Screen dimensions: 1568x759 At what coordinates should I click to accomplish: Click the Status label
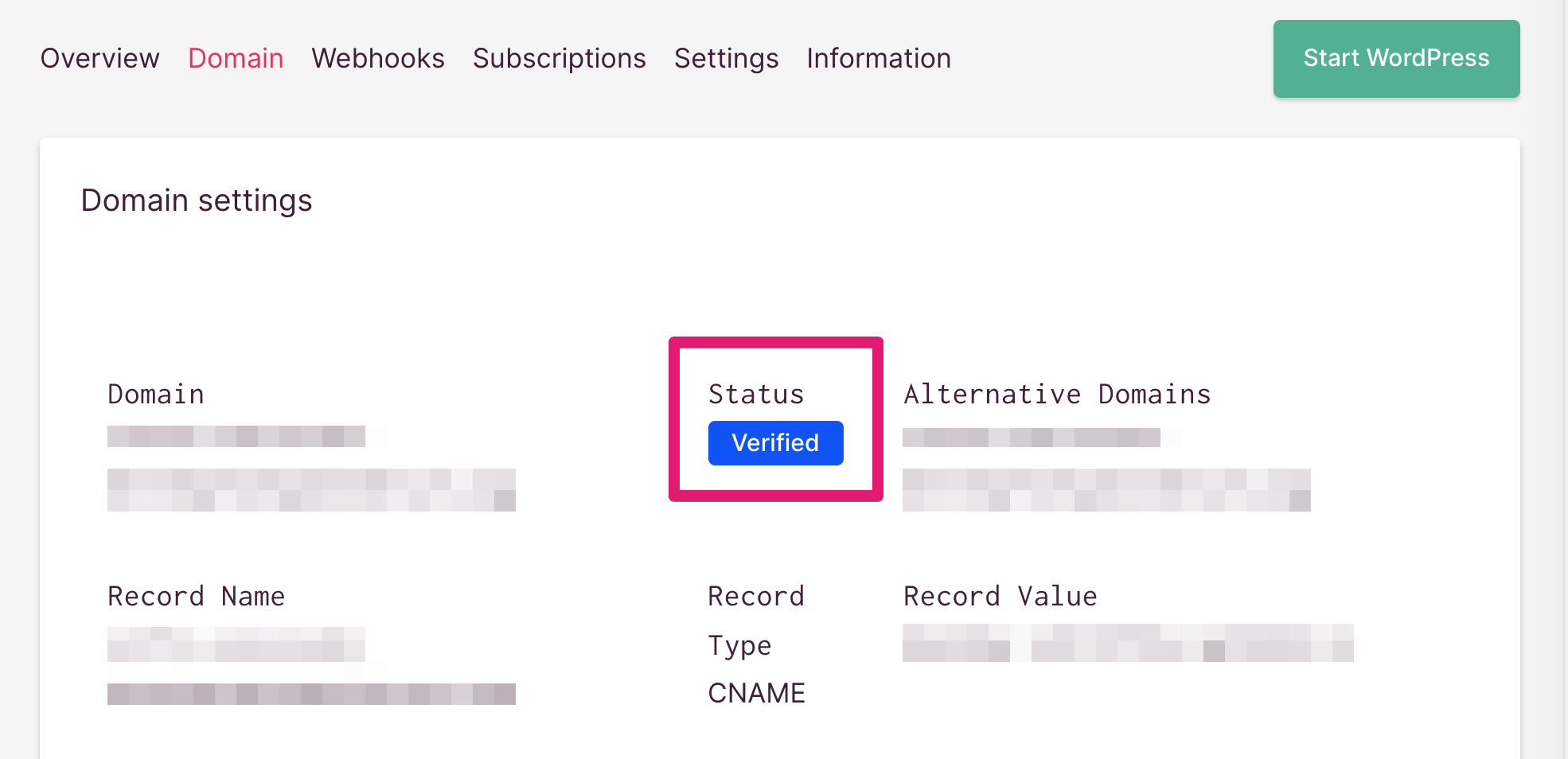click(x=756, y=395)
